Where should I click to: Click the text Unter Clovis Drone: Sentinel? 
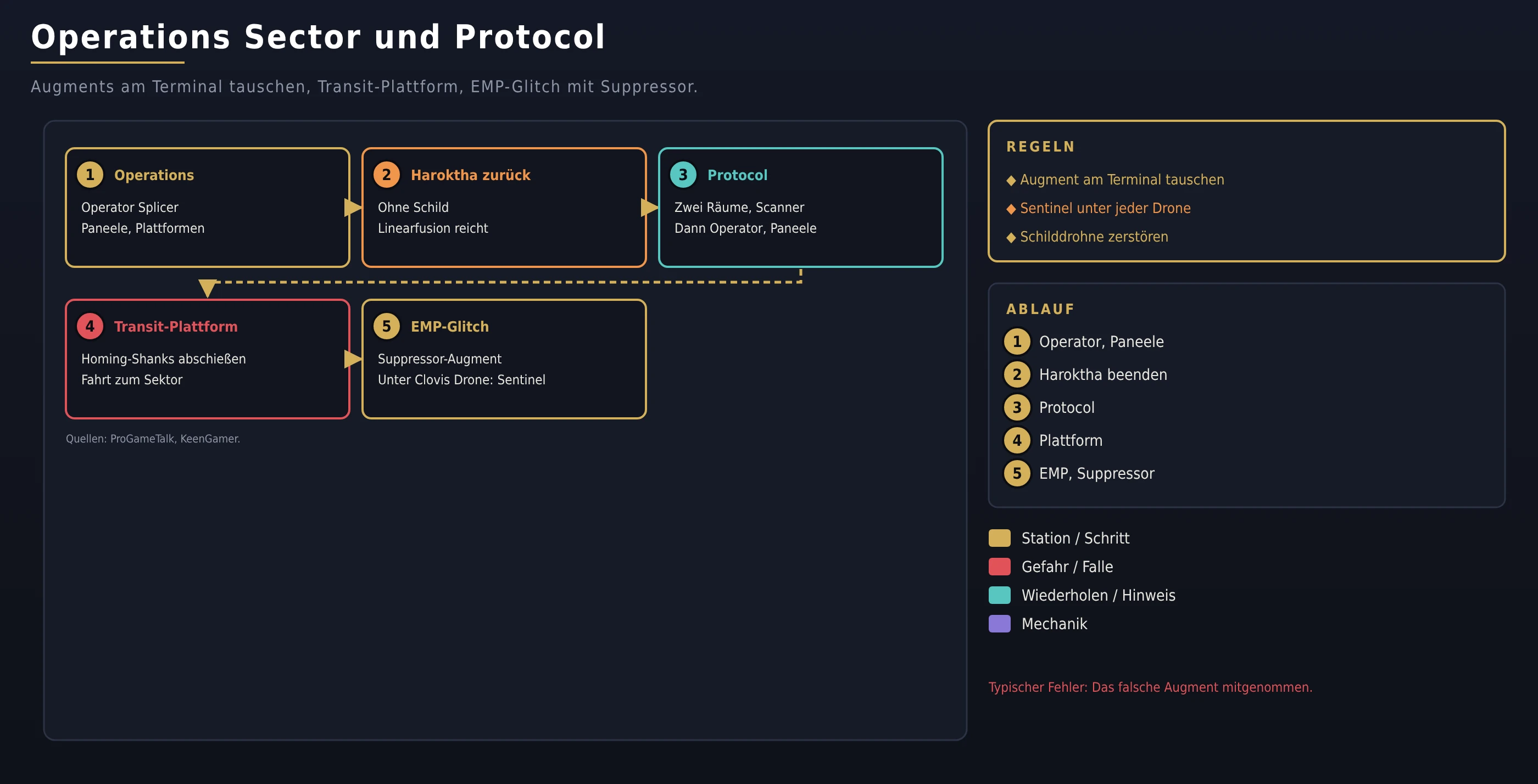(x=461, y=380)
